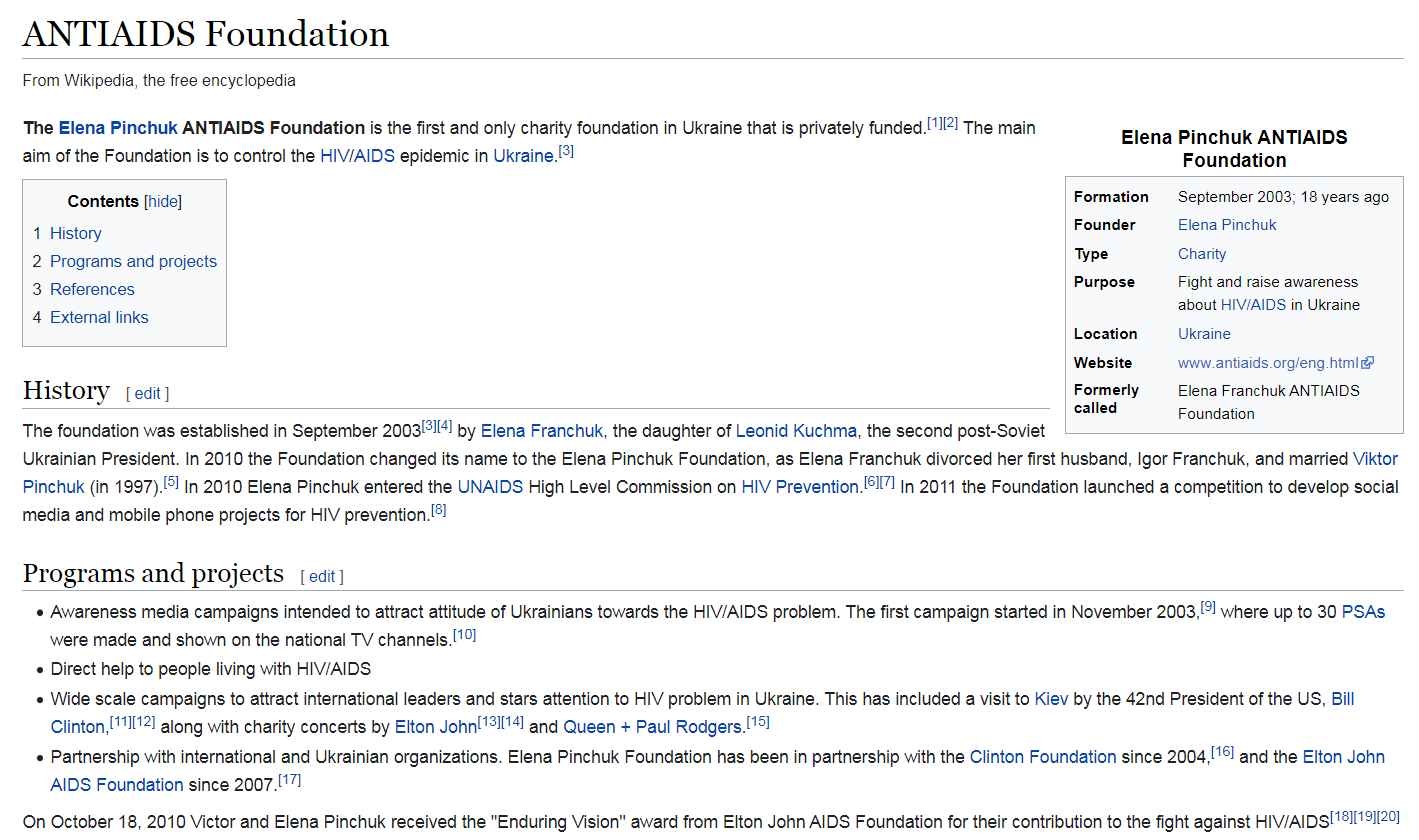Image resolution: width=1419 pixels, height=840 pixels.
Task: Open Elena Pinchuk link in intro
Action: pos(118,128)
